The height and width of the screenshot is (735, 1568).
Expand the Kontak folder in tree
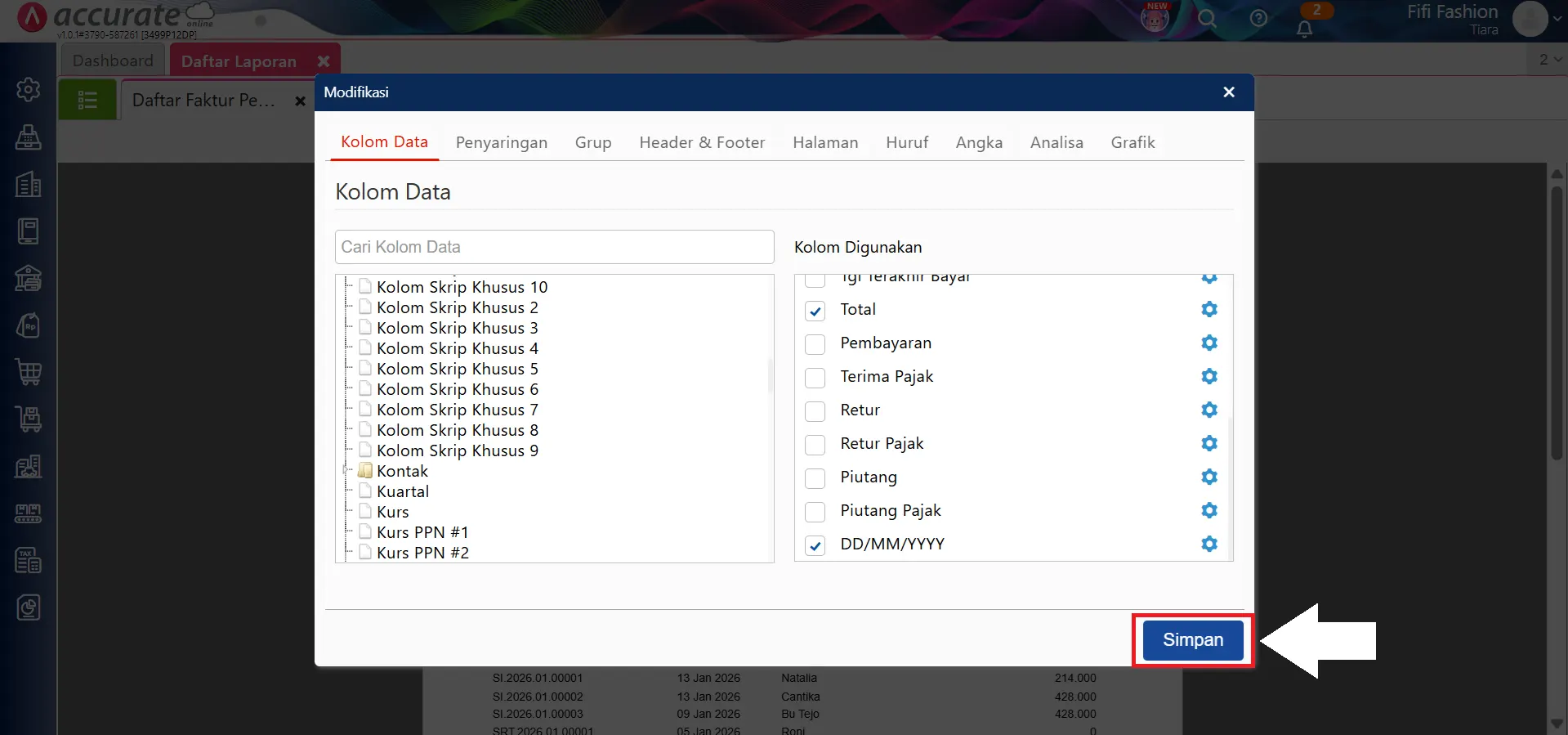point(346,471)
